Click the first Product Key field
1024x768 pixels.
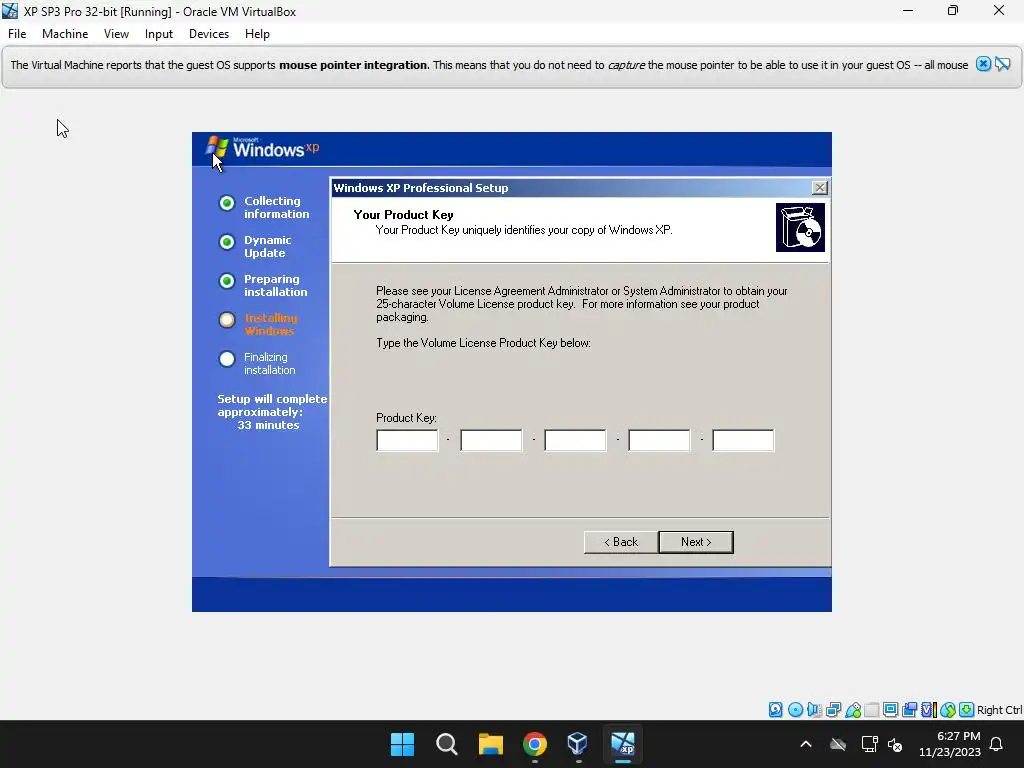tap(407, 440)
